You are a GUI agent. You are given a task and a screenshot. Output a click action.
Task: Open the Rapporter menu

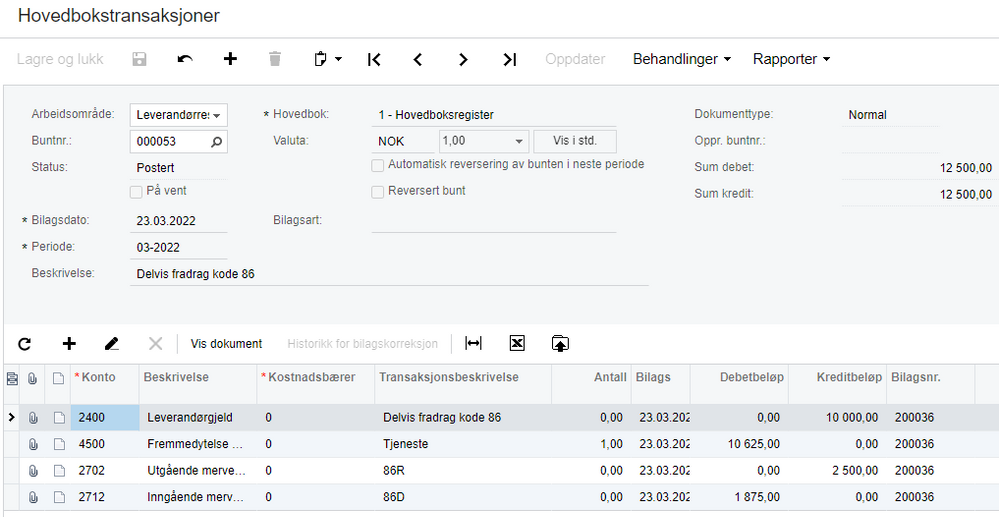[791, 60]
